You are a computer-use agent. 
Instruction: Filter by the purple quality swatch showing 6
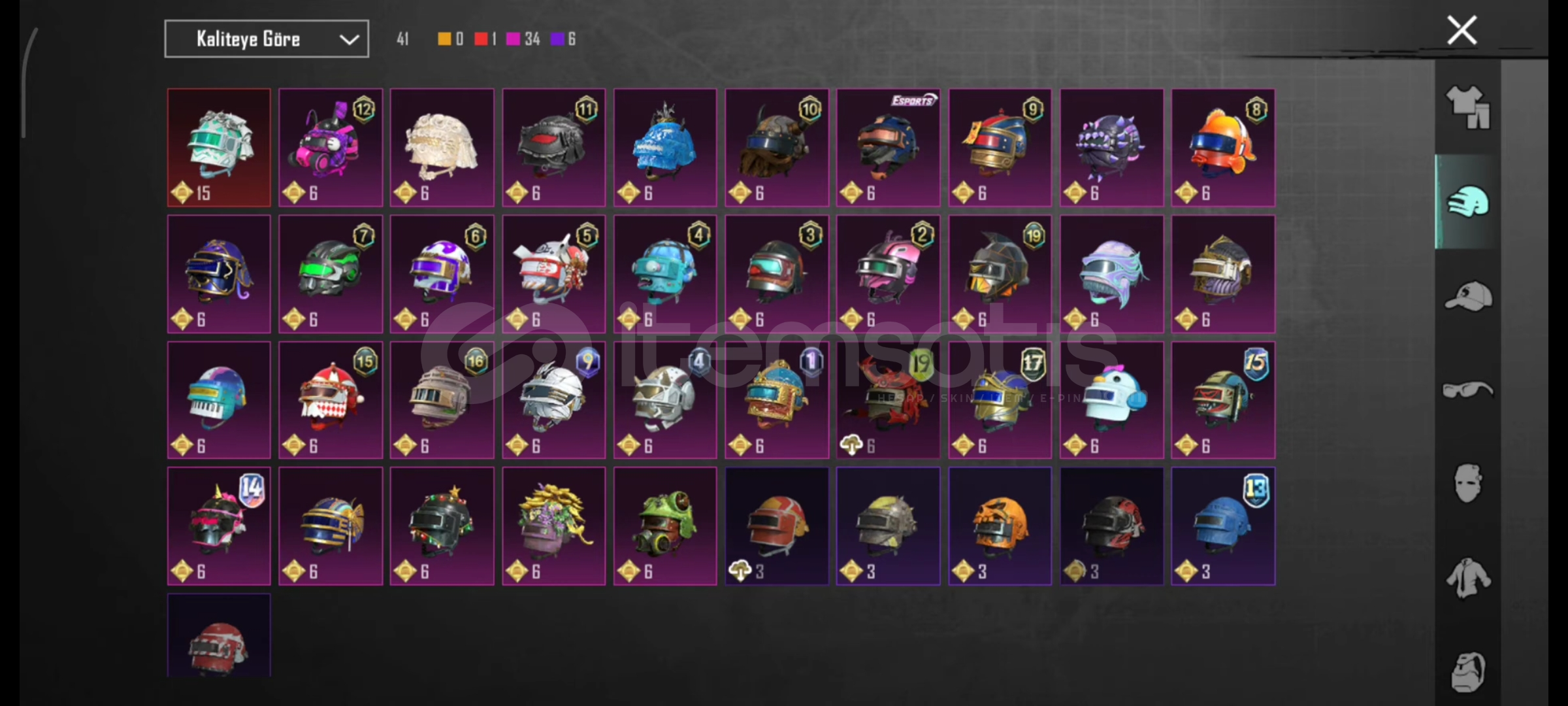pyautogui.click(x=557, y=39)
